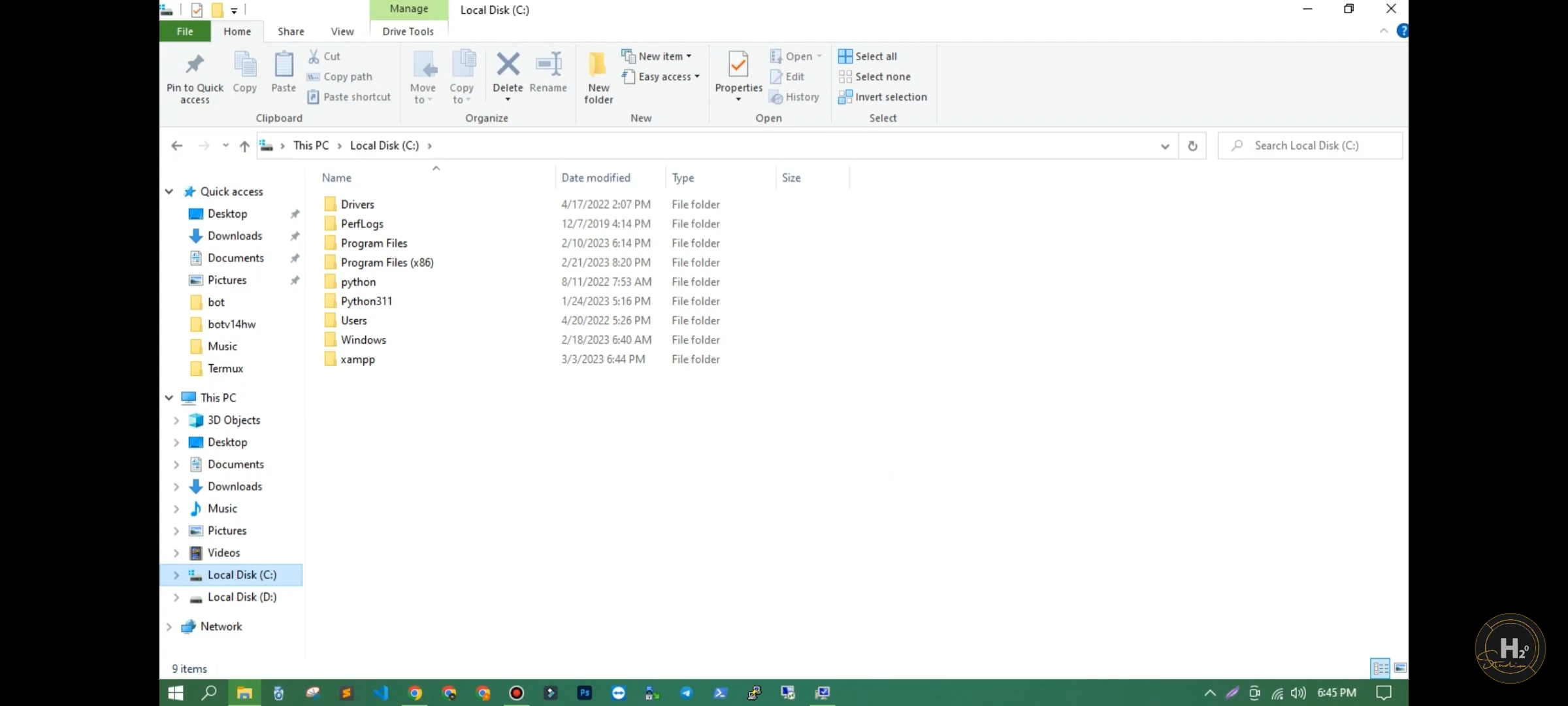The image size is (1568, 706).
Task: Click the Delete red X icon
Action: click(x=508, y=64)
